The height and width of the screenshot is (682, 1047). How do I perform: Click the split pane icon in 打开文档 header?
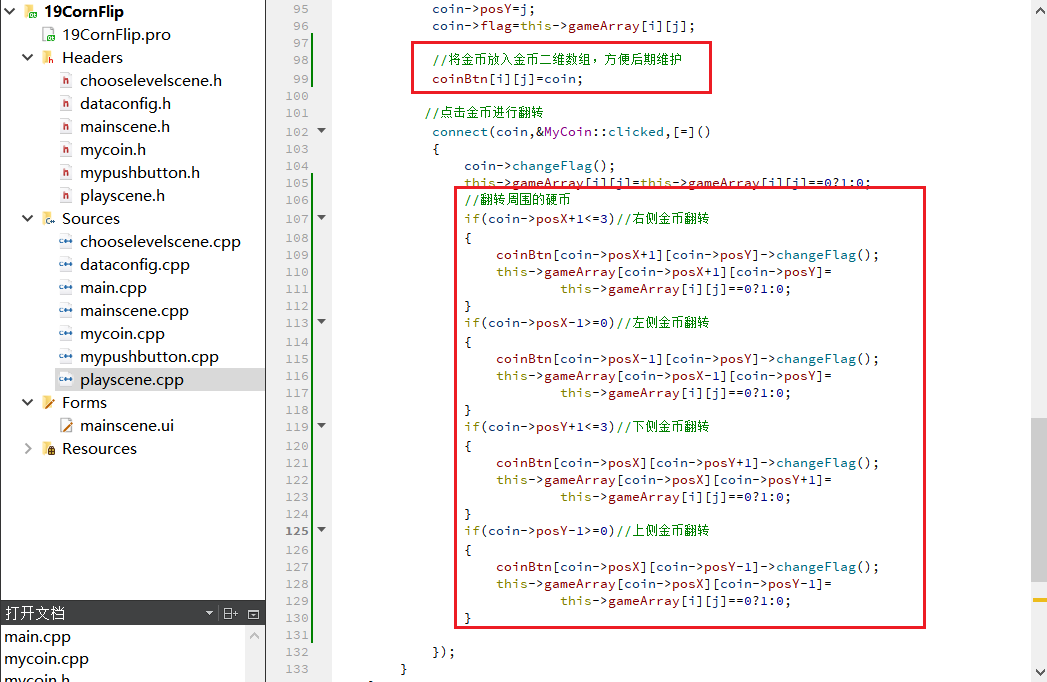tap(230, 613)
